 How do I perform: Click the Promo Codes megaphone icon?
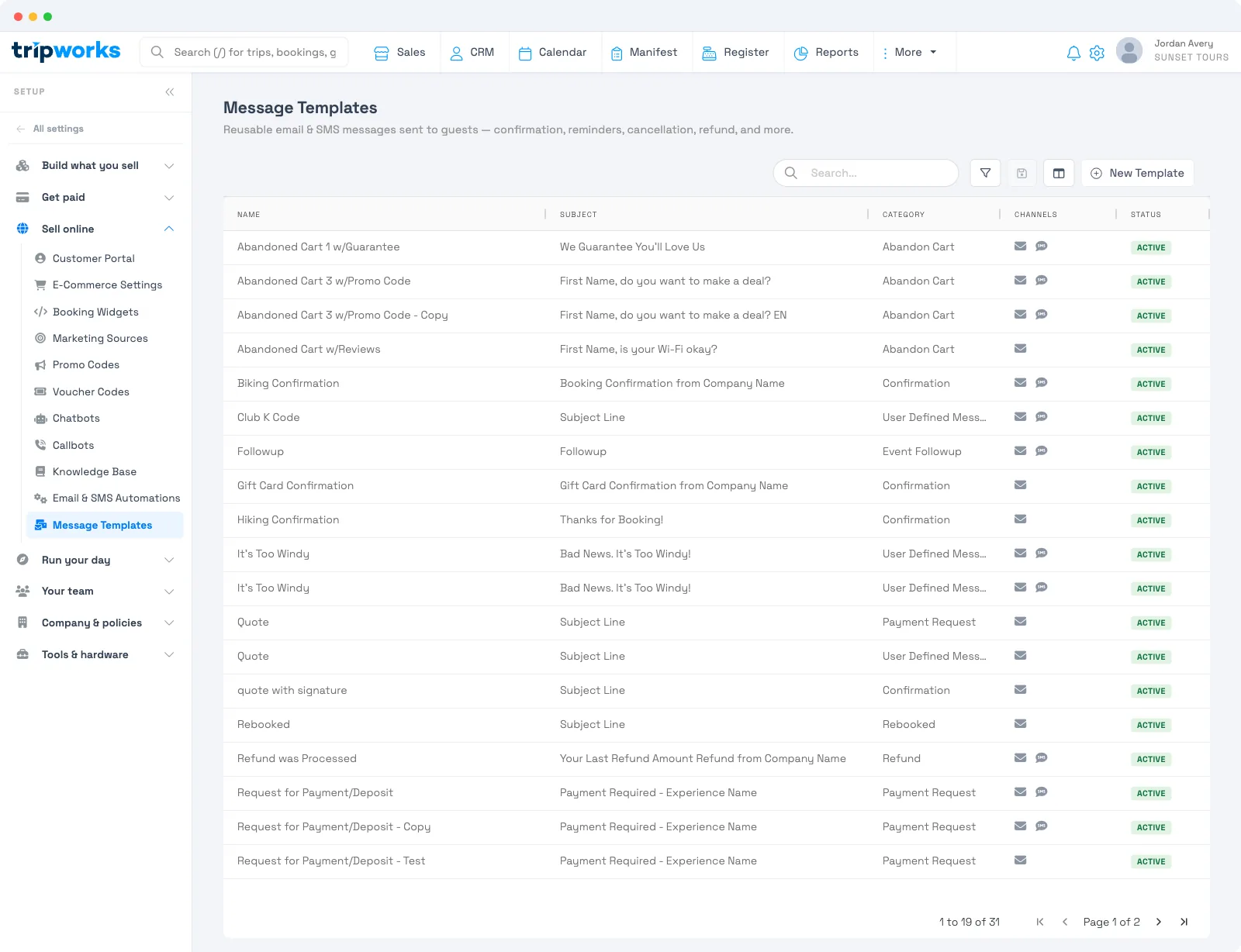tap(40, 364)
